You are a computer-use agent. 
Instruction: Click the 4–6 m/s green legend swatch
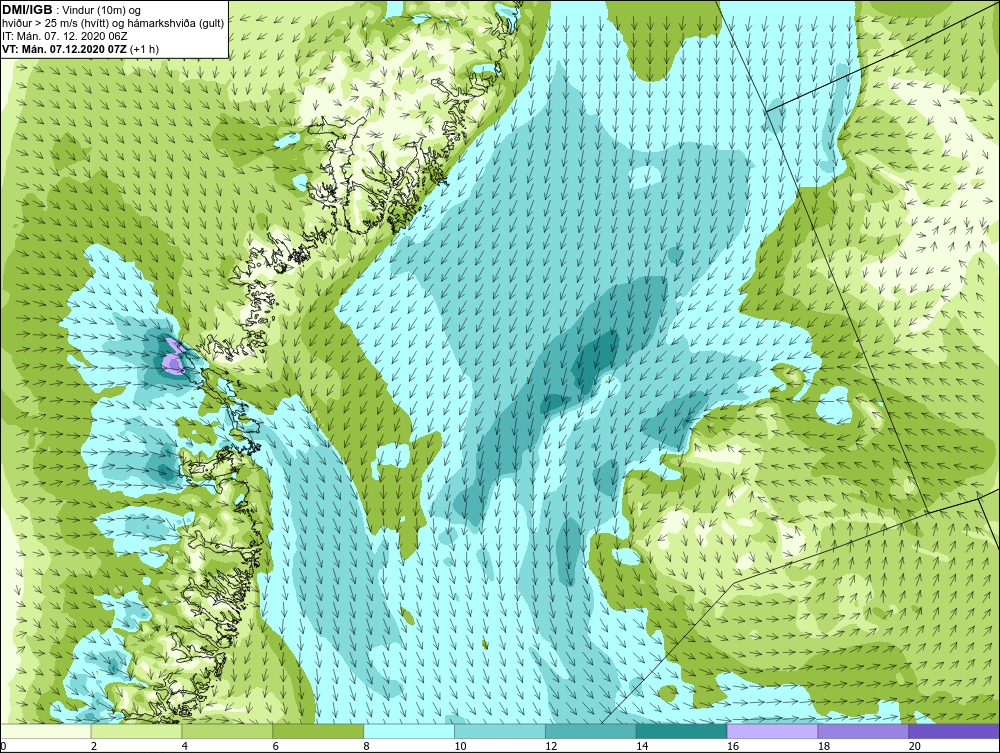[x=227, y=731]
